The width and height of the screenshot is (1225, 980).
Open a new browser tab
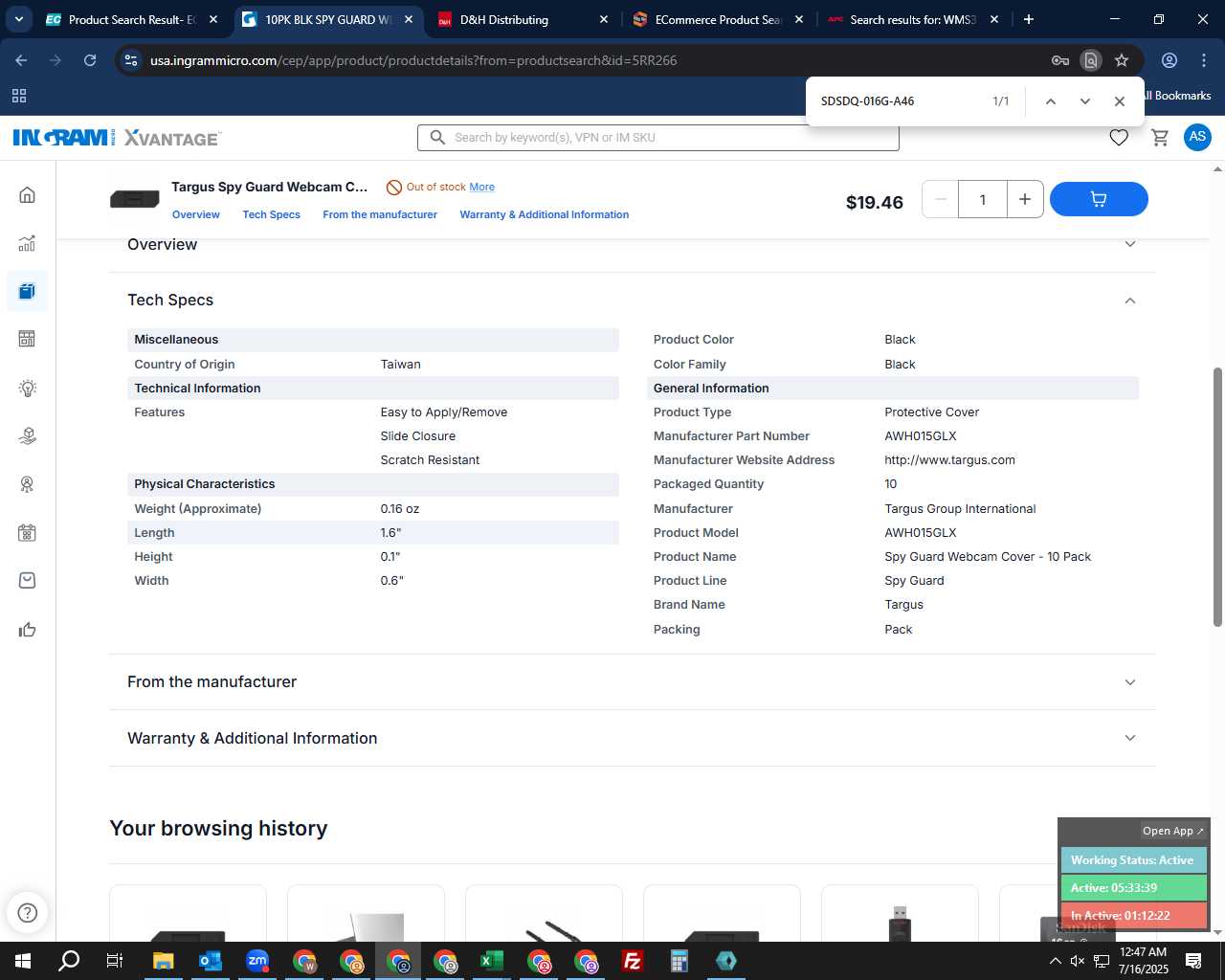tap(1029, 19)
